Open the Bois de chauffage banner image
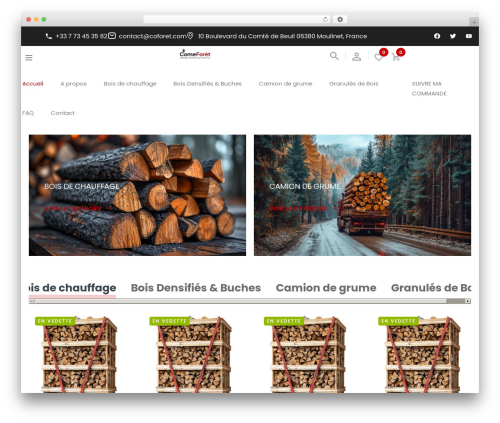Viewport: 500px width, 423px height. pyautogui.click(x=137, y=195)
